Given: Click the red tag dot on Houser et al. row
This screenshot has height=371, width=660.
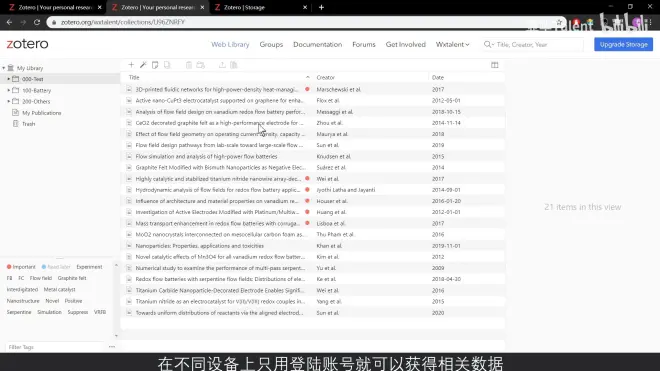Looking at the screenshot, I should coord(307,200).
